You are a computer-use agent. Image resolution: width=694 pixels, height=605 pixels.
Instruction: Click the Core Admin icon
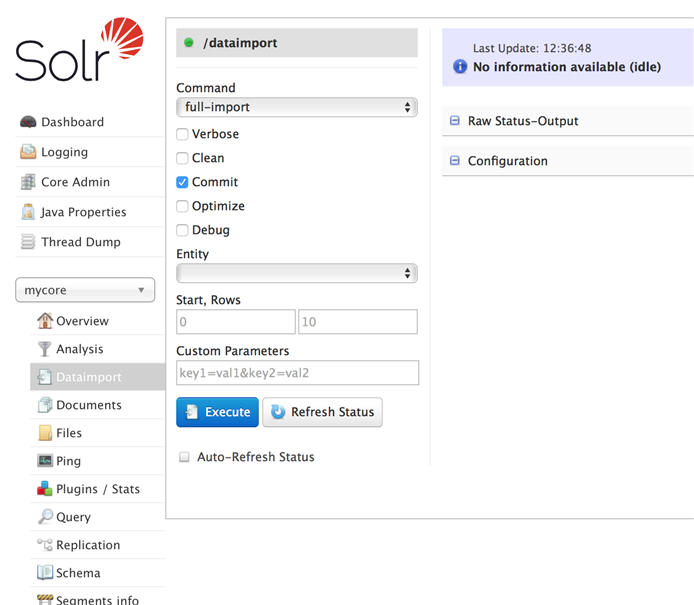(28, 182)
